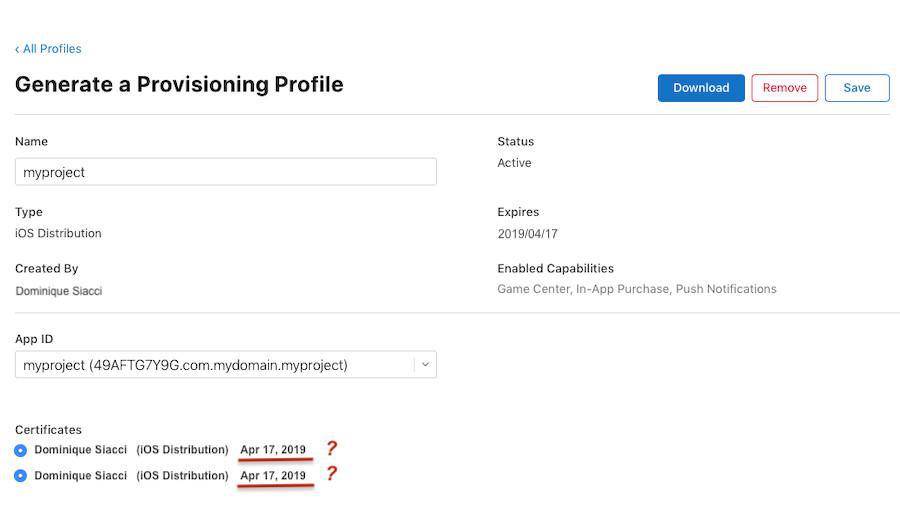Click the first certificate's iOS Distribution label
The height and width of the screenshot is (510, 900).
[182, 450]
